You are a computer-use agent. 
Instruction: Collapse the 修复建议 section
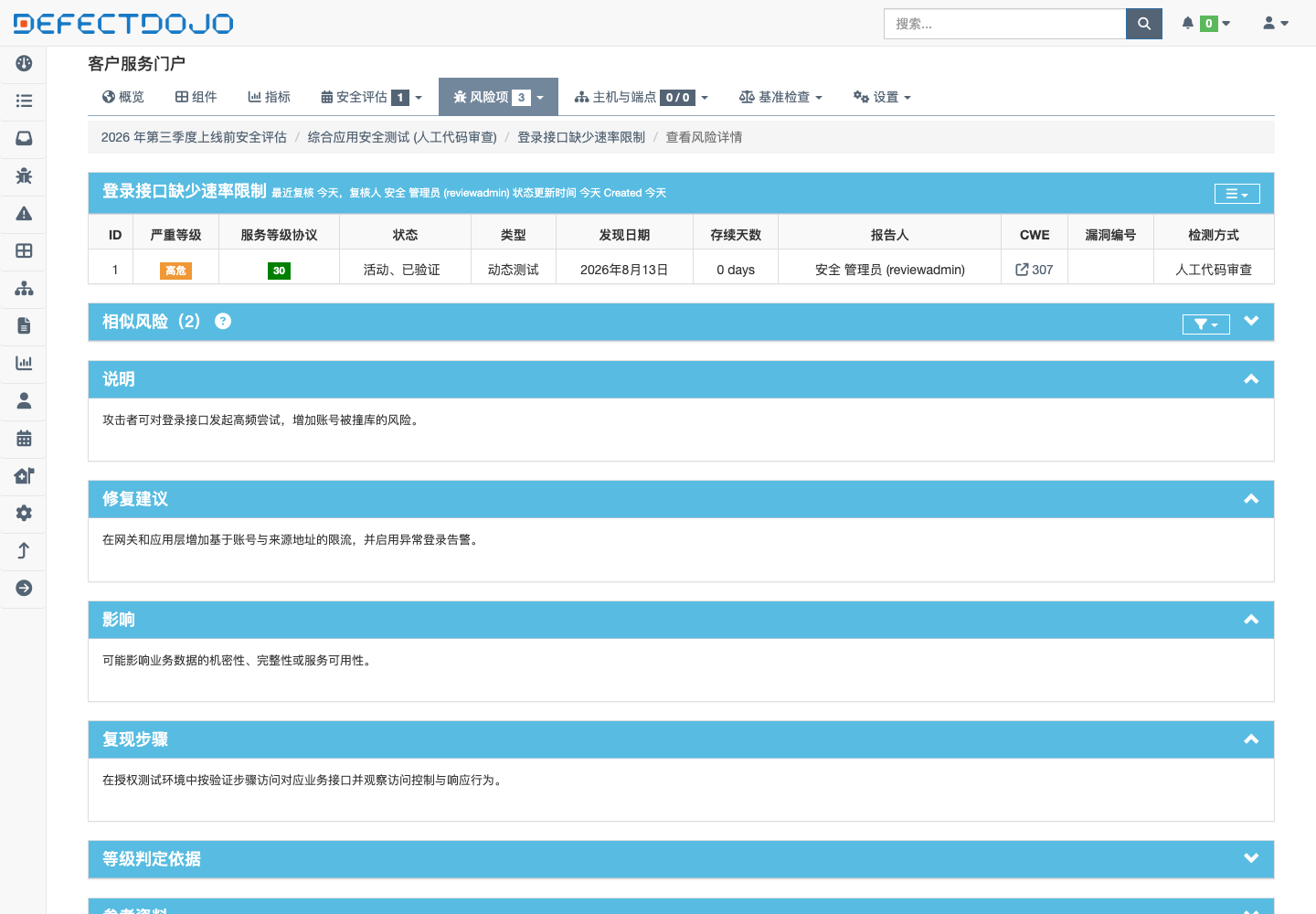1251,499
